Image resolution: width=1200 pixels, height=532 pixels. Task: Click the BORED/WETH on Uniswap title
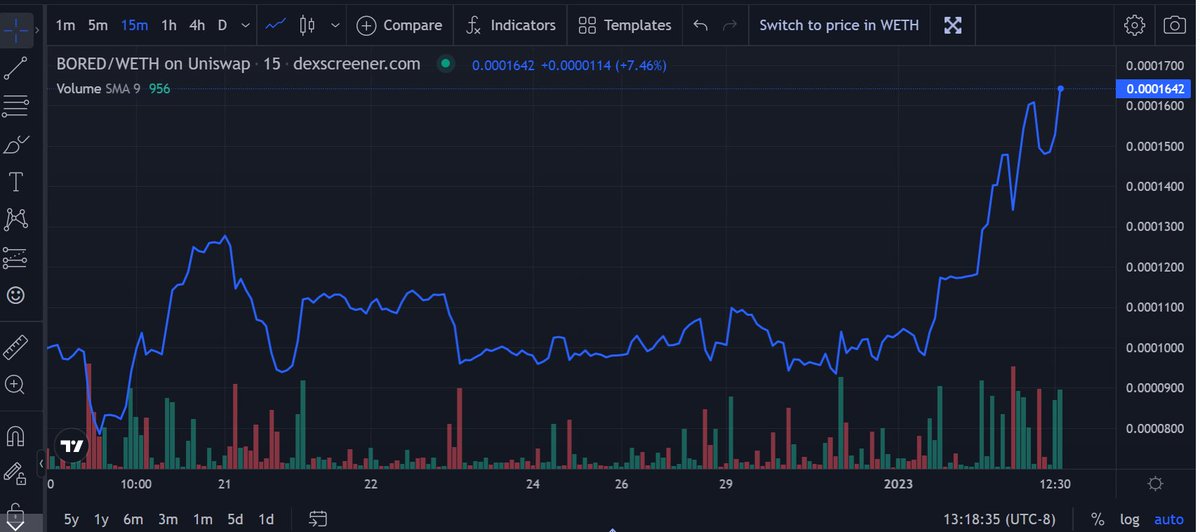coord(153,64)
